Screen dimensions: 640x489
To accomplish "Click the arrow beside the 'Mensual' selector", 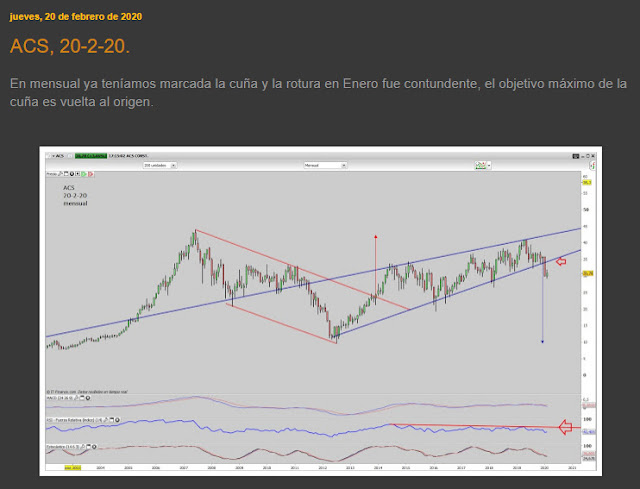I will [x=344, y=165].
